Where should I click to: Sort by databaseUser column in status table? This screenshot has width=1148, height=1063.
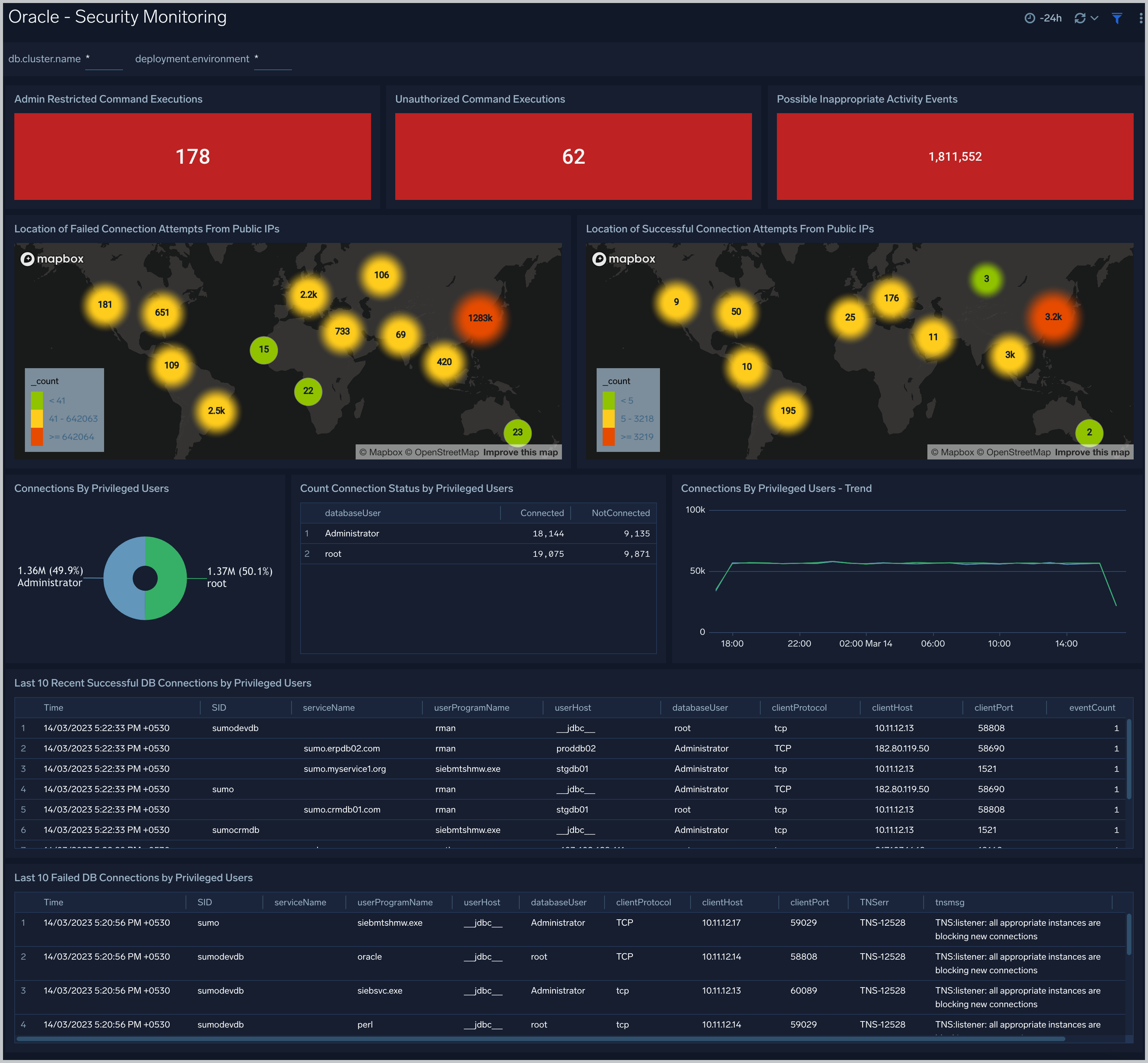[x=353, y=513]
